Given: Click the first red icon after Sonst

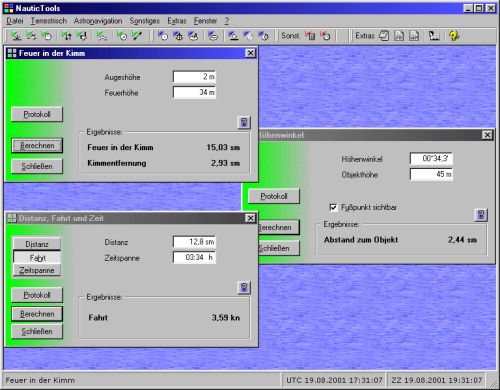Looking at the screenshot, I should 310,35.
